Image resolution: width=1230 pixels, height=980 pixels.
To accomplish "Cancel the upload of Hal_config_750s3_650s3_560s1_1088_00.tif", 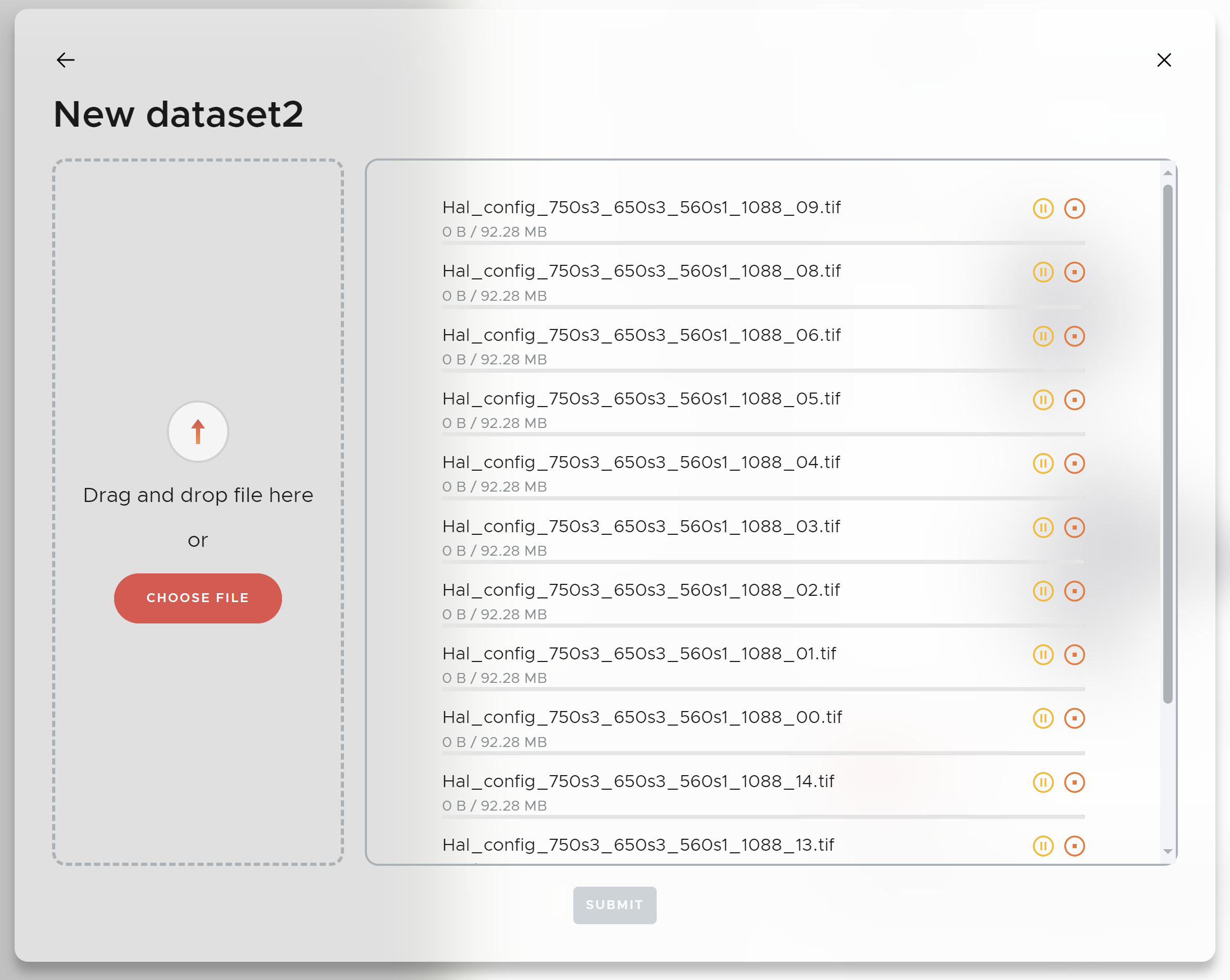I will click(1075, 719).
